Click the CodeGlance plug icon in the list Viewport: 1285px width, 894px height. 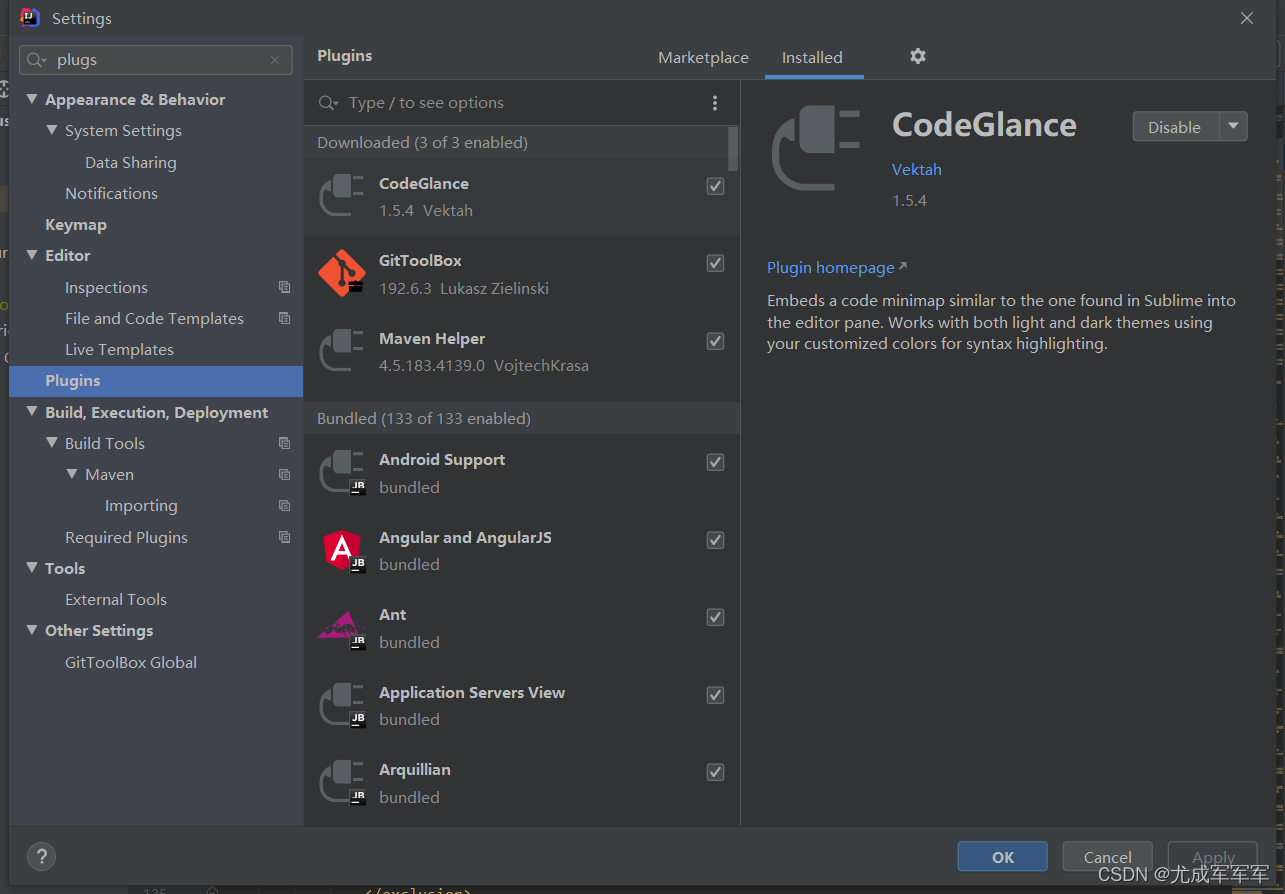[342, 196]
